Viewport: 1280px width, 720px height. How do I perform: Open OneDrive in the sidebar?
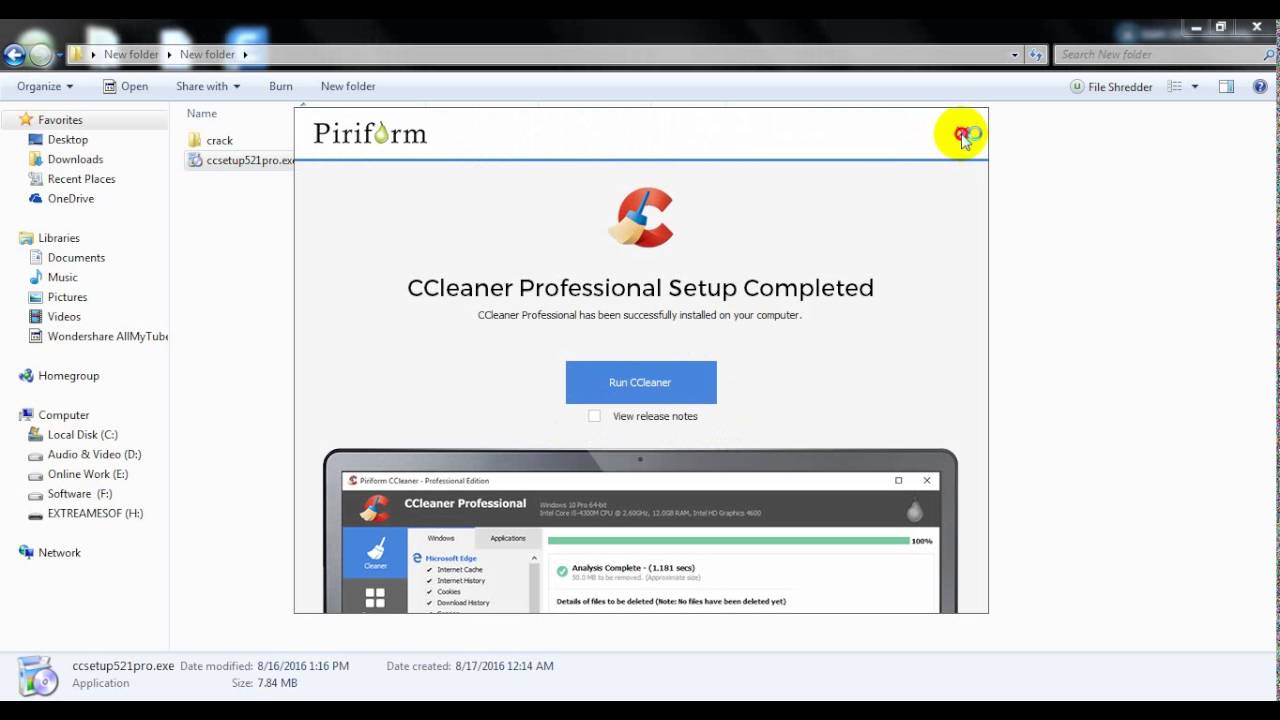pos(71,198)
